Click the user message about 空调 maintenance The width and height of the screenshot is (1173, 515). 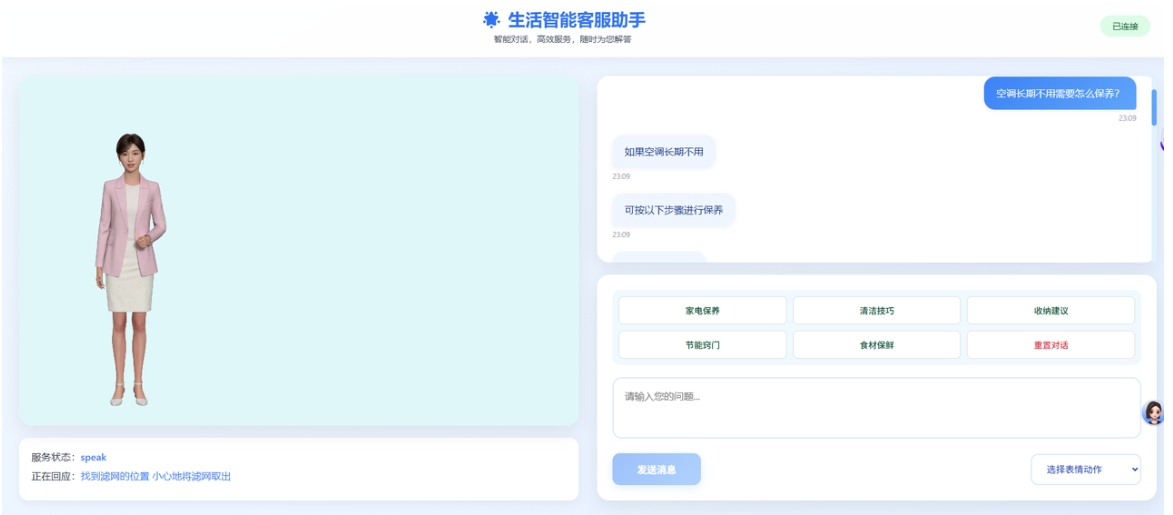[1058, 93]
